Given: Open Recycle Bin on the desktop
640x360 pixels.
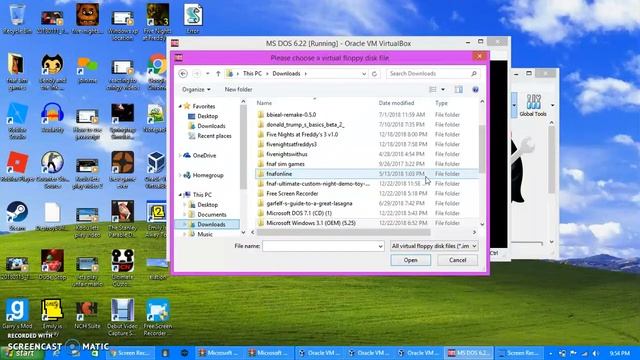Looking at the screenshot, I should point(17,19).
